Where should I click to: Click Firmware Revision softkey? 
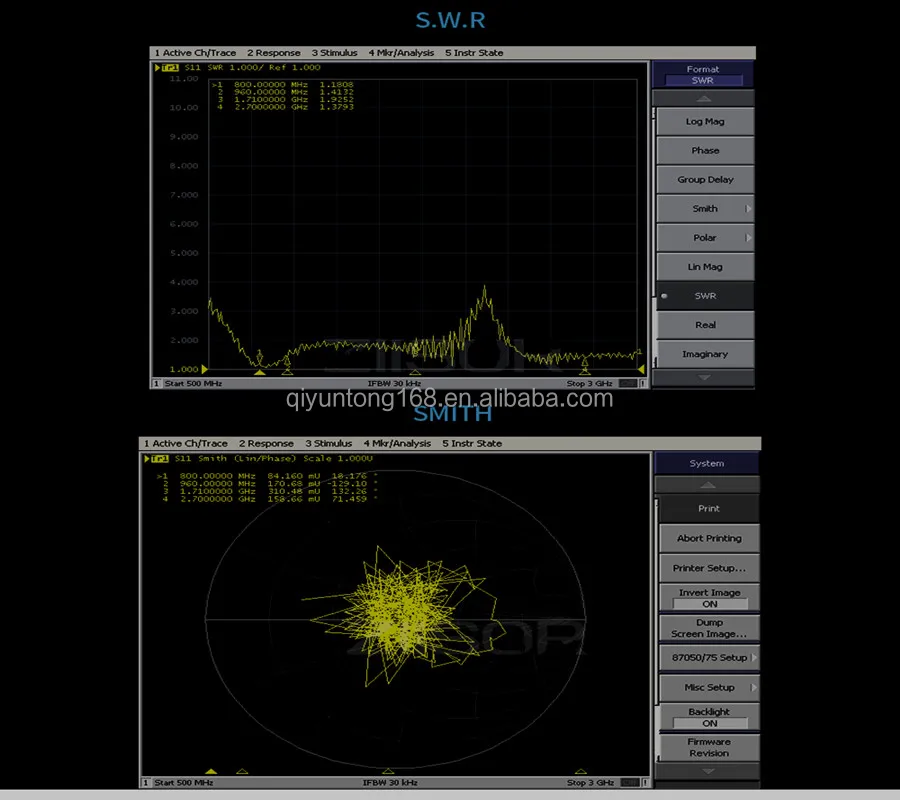(709, 747)
